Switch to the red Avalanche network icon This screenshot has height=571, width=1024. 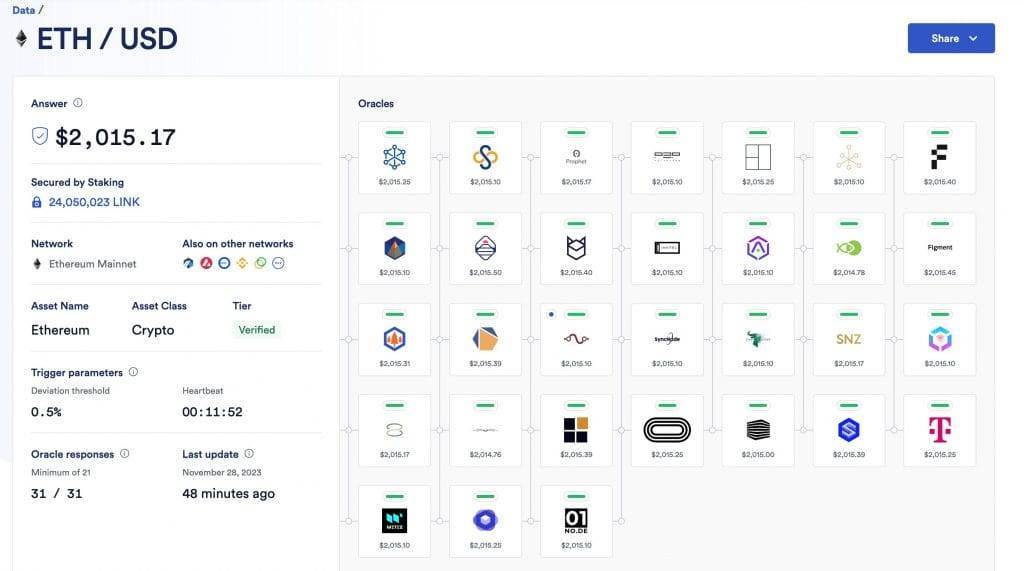206,263
